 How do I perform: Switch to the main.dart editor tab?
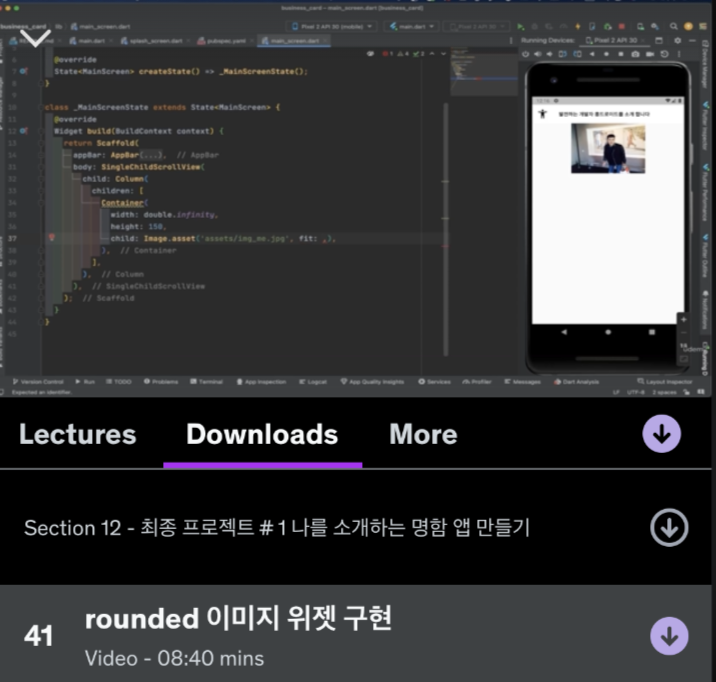tap(91, 41)
